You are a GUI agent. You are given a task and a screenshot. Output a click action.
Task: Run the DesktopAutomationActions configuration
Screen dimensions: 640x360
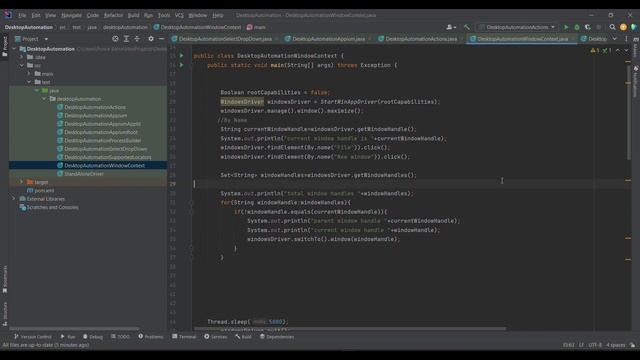tap(566, 27)
